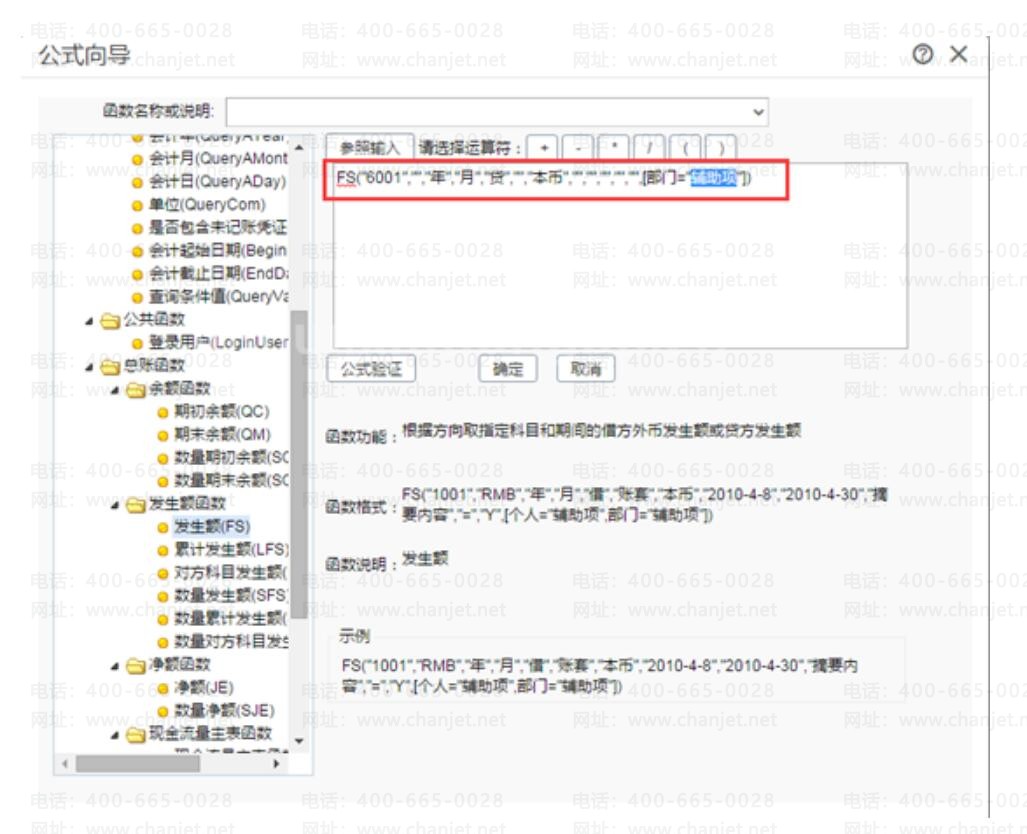Open the 函数名称或说明 dropdown
The width and height of the screenshot is (1027, 834).
[758, 112]
